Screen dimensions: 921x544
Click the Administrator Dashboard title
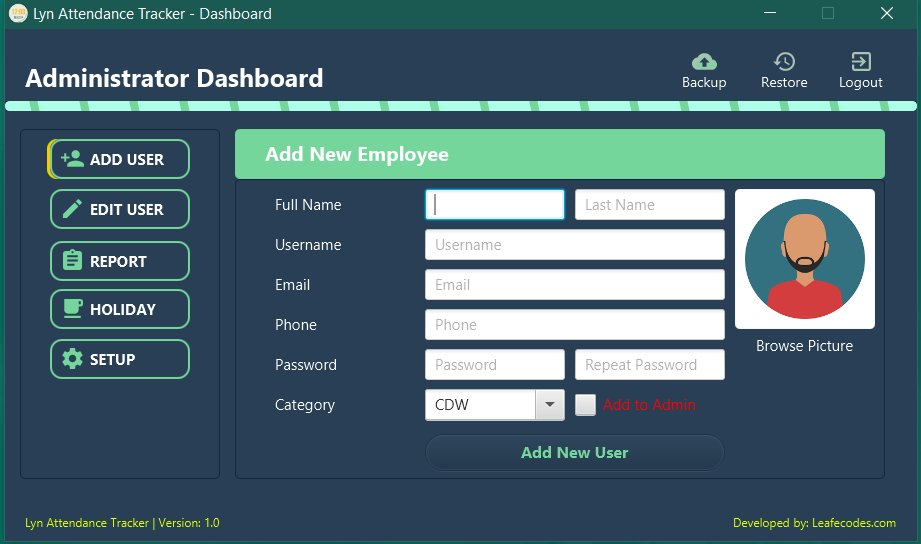coord(174,78)
